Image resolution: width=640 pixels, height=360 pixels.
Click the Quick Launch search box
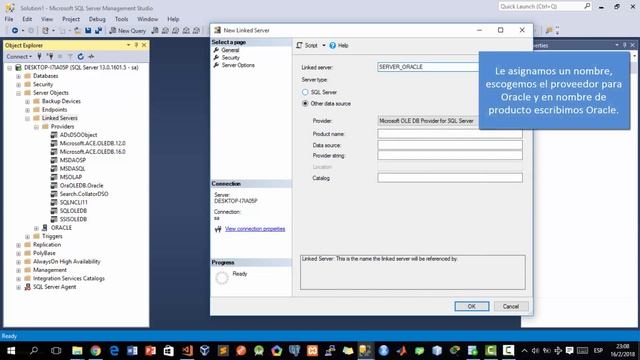tap(544, 7)
